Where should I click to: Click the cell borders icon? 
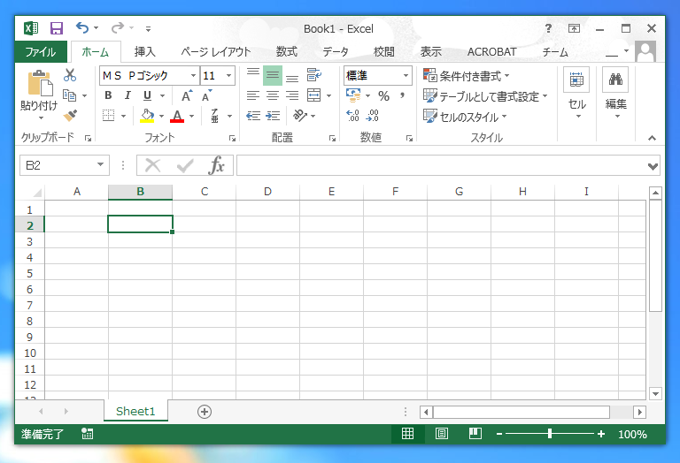click(x=108, y=116)
